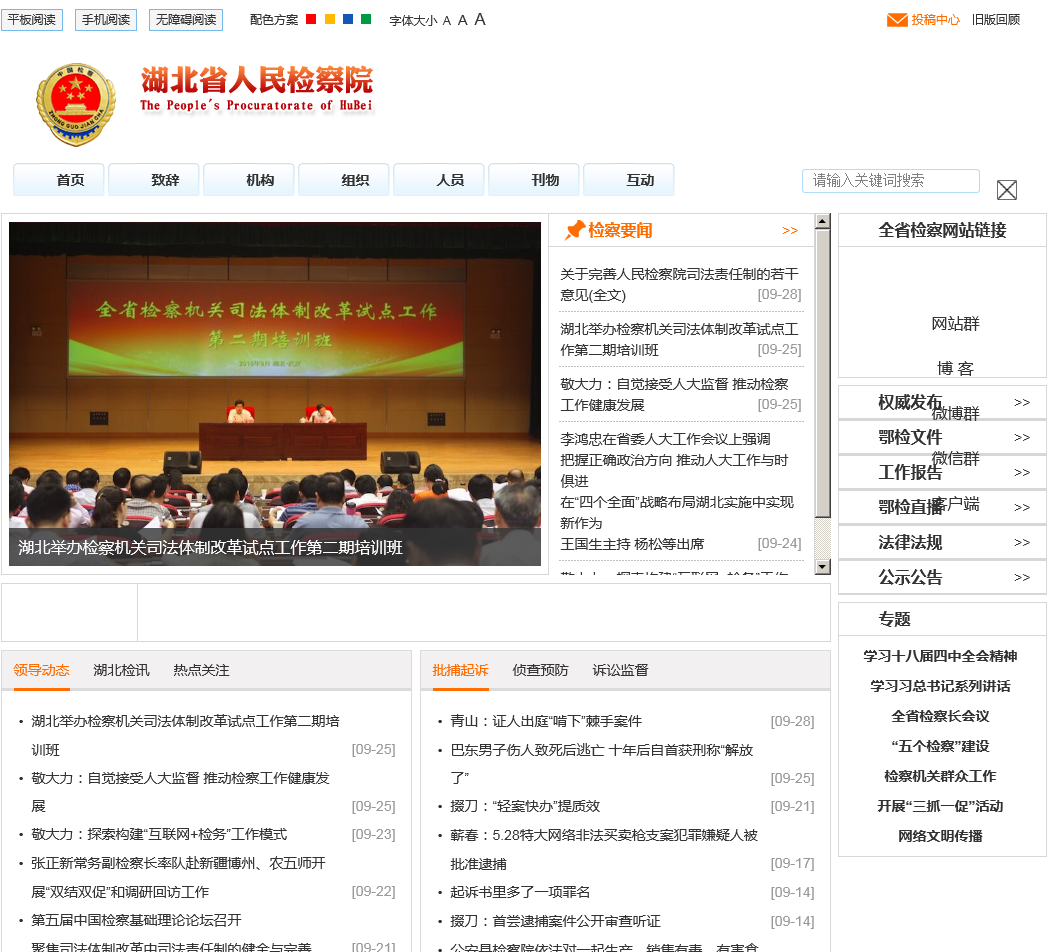
Task: Open 关于完善人民检察院司法责任制 news article
Action: [x=679, y=284]
